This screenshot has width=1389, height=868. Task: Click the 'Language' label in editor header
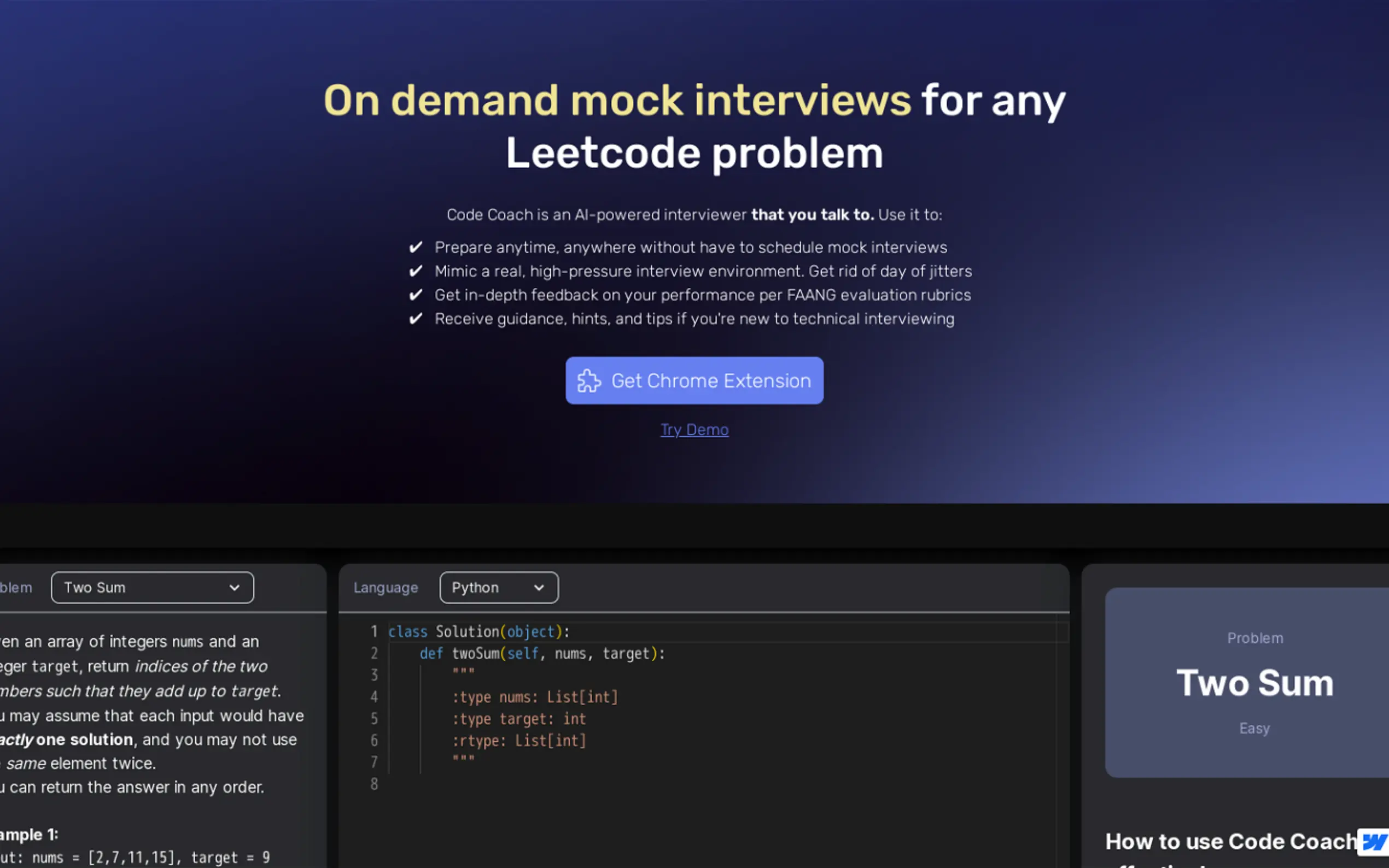click(386, 587)
